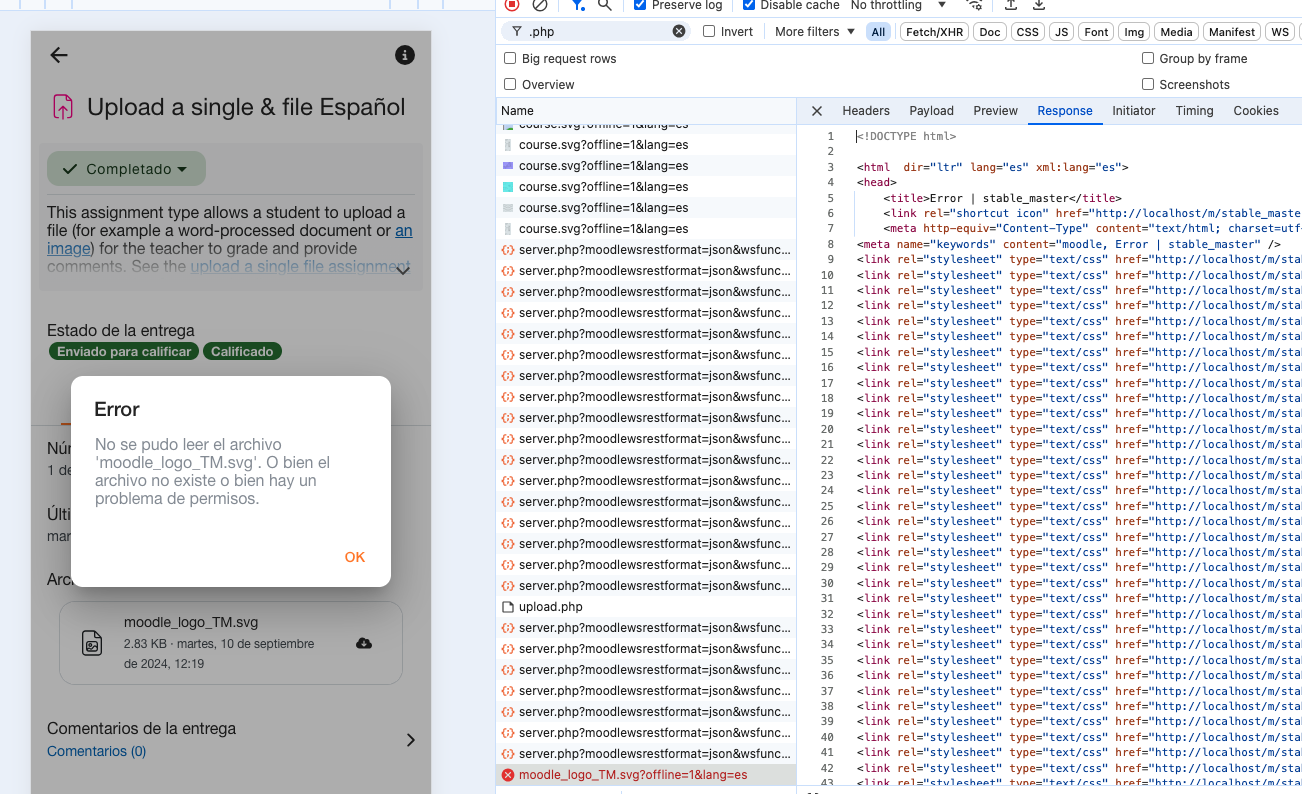Viewport: 1302px width, 794px height.
Task: Switch to the Timing tab
Action: [1194, 111]
